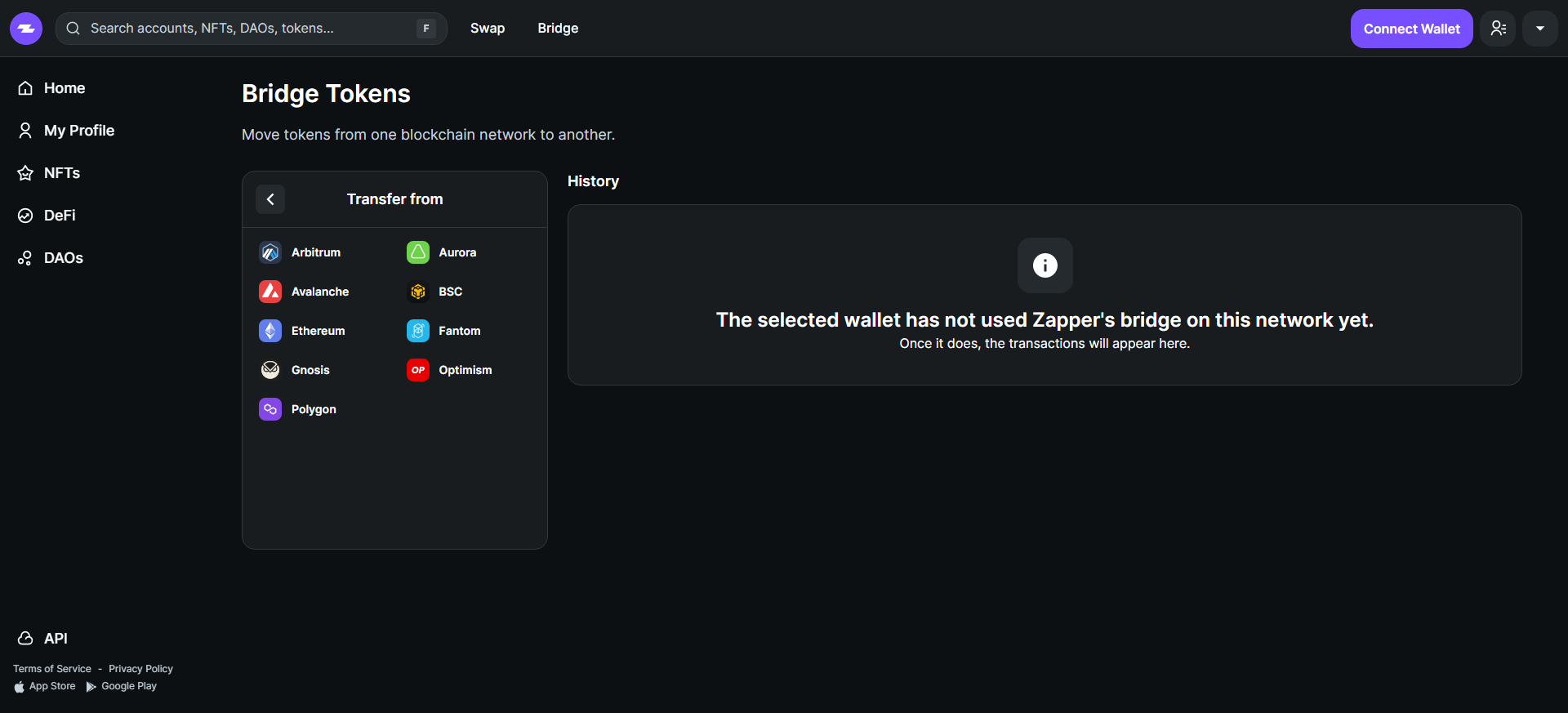
Task: Expand the top-right dropdown arrow
Action: 1539,29
